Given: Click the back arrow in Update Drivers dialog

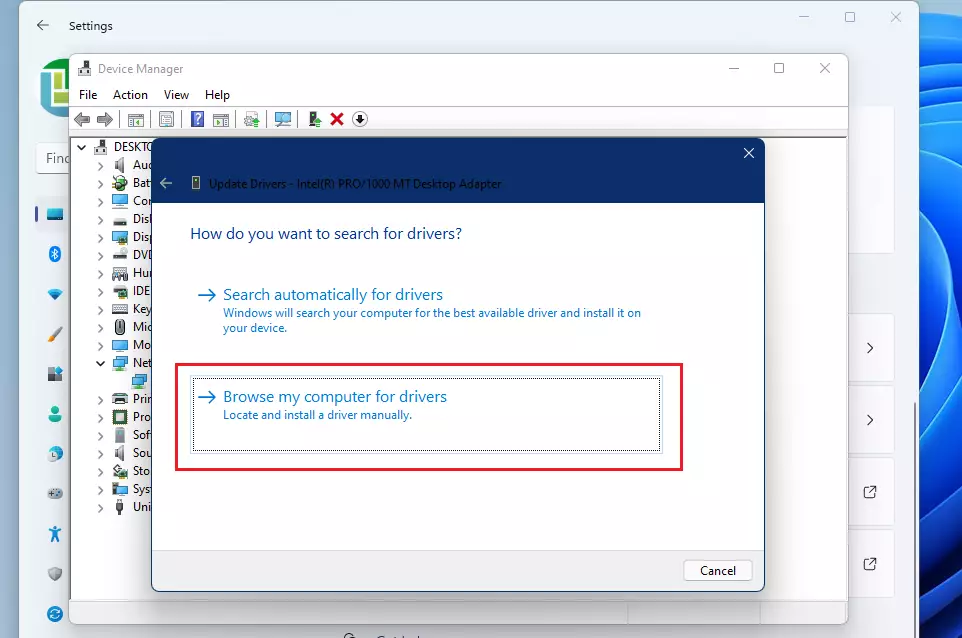Looking at the screenshot, I should click(x=166, y=183).
